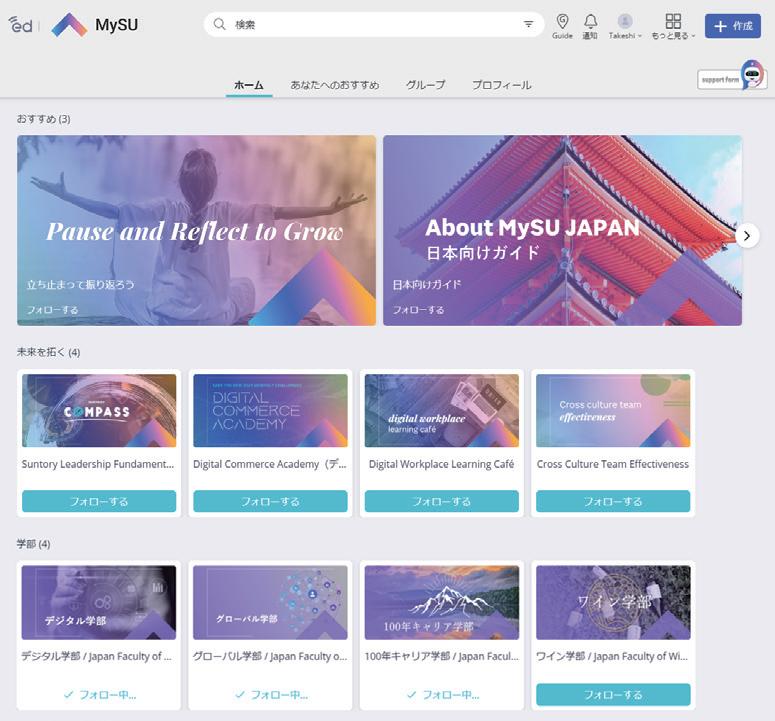Click the 作成 create button

pyautogui.click(x=732, y=26)
